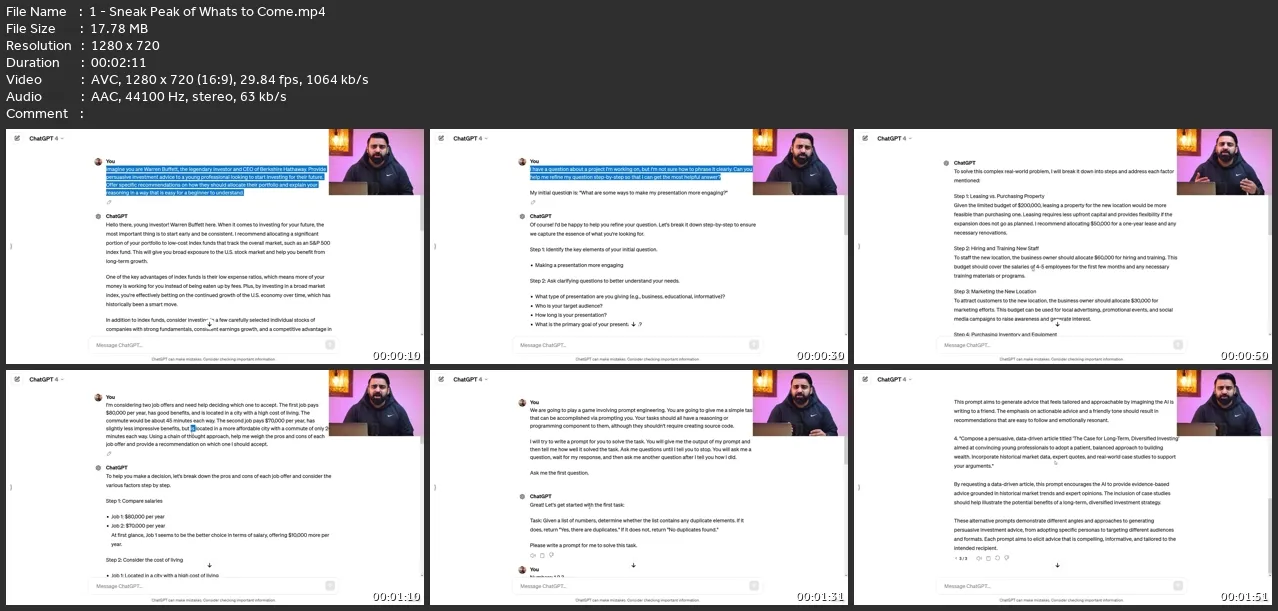Click 'Ask me the first question.' text
Viewport: 1278px width, 611px height.
click(x=560, y=473)
